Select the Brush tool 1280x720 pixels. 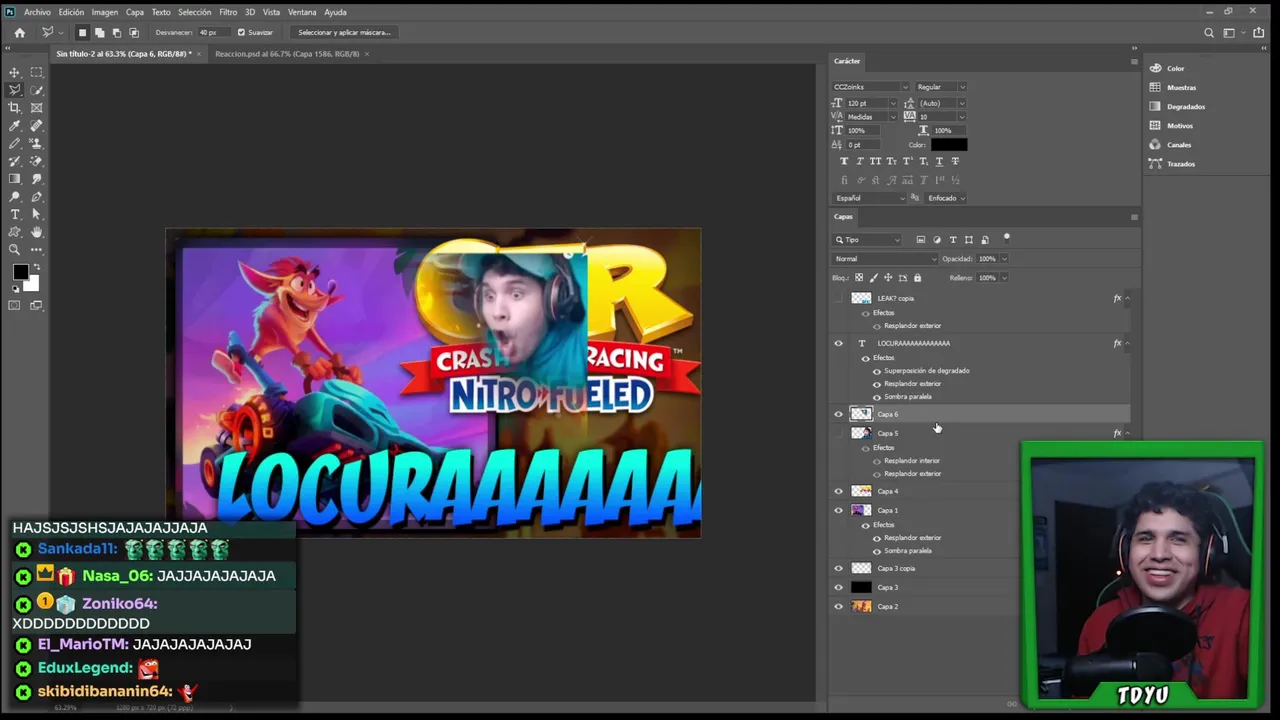click(x=14, y=144)
